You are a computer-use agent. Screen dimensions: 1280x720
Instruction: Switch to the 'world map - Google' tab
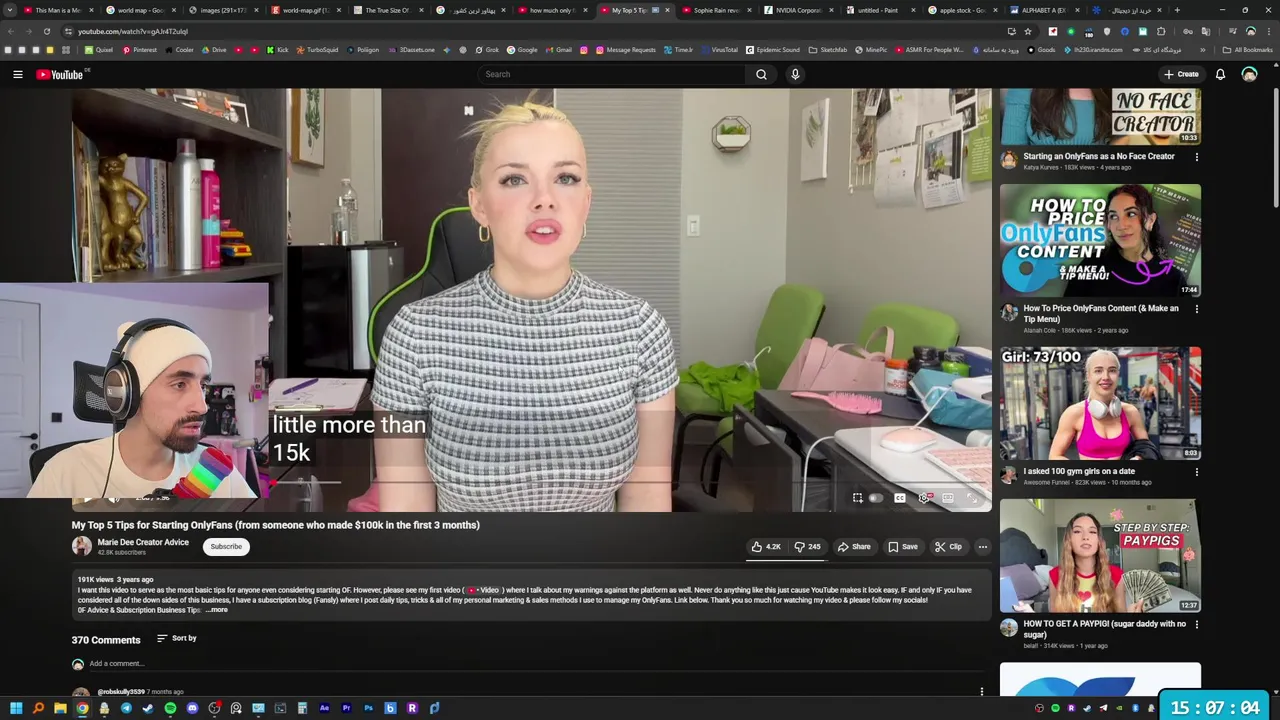[x=140, y=10]
